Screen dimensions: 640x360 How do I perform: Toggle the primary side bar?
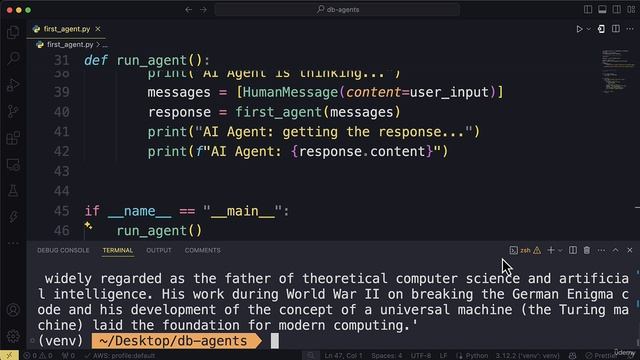pos(588,9)
